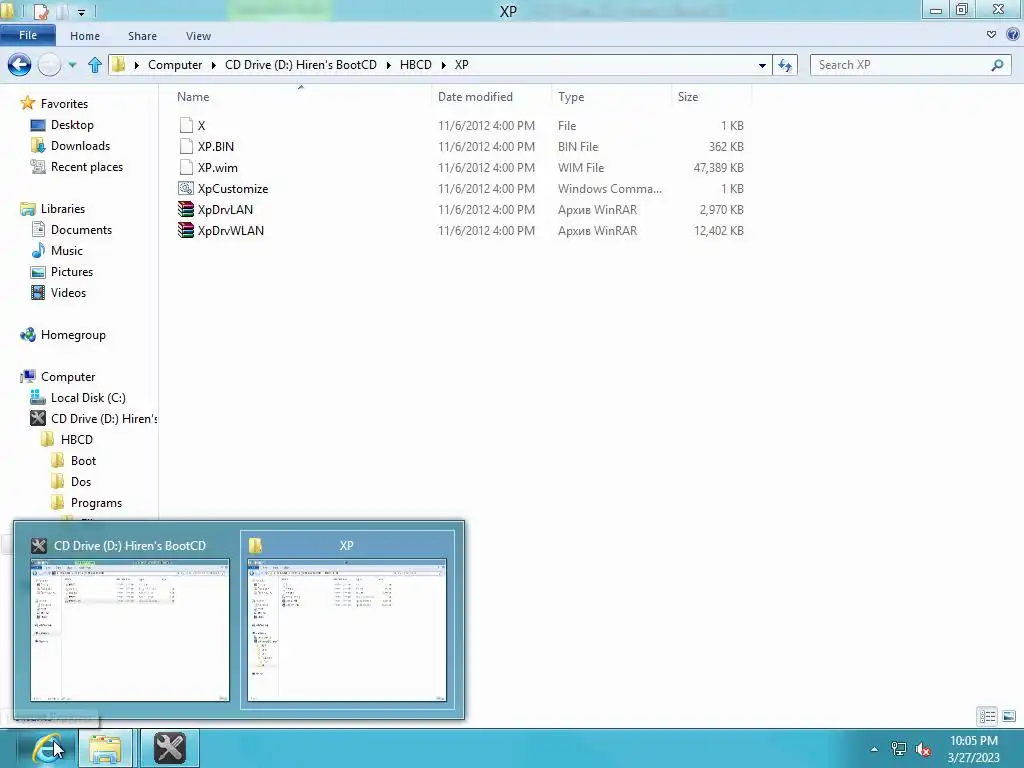The width and height of the screenshot is (1024, 768).
Task: Open Customize Quick Access Toolbar dropdown
Action: [x=82, y=12]
